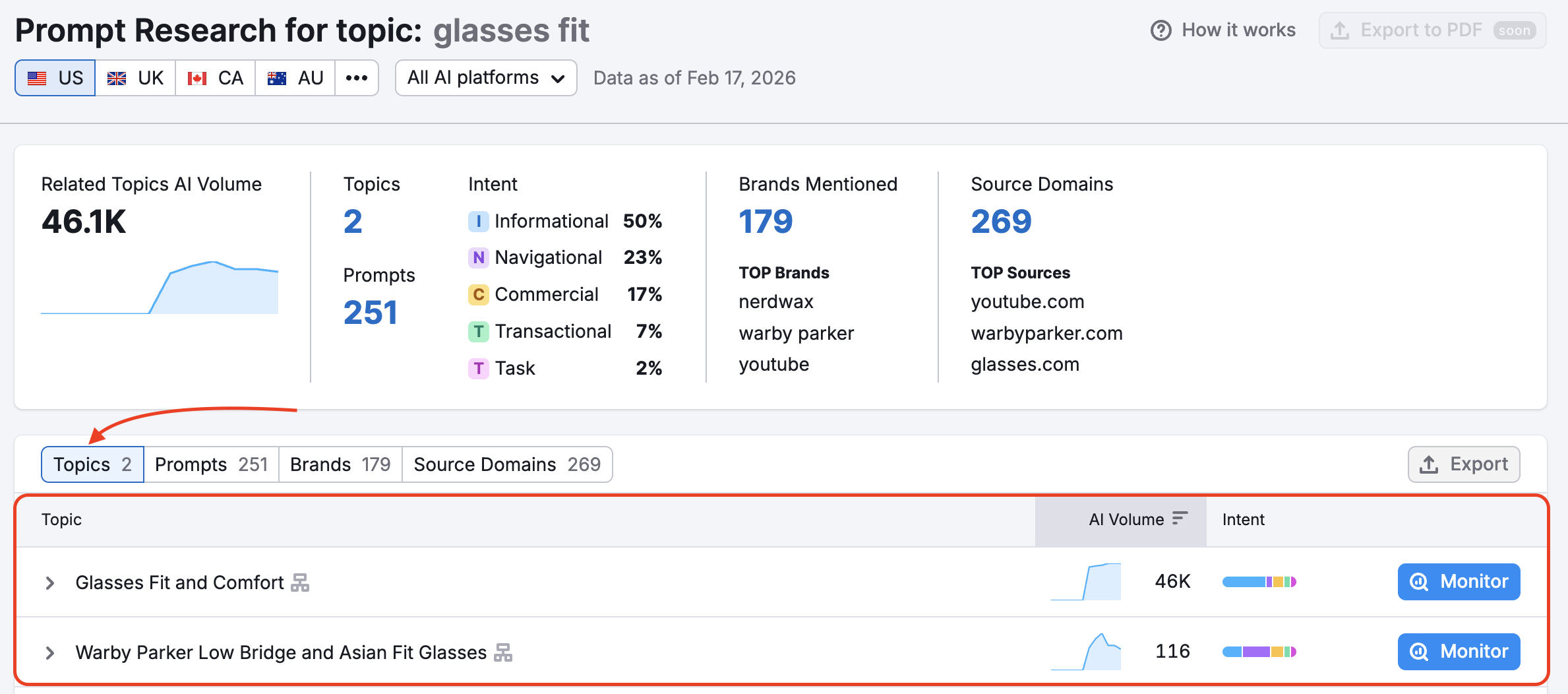The width and height of the screenshot is (1568, 694).
Task: Open the All AI platforms dropdown
Action: point(486,78)
